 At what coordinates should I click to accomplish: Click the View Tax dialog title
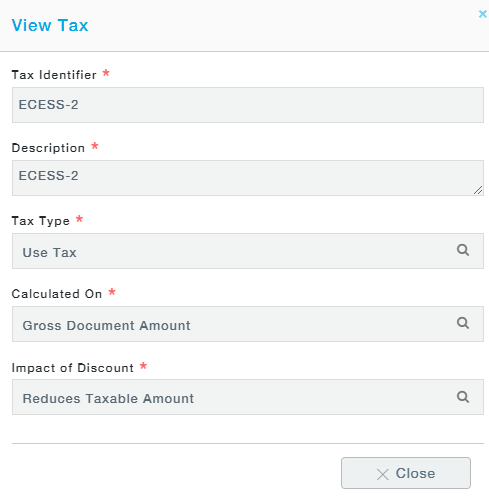(50, 25)
